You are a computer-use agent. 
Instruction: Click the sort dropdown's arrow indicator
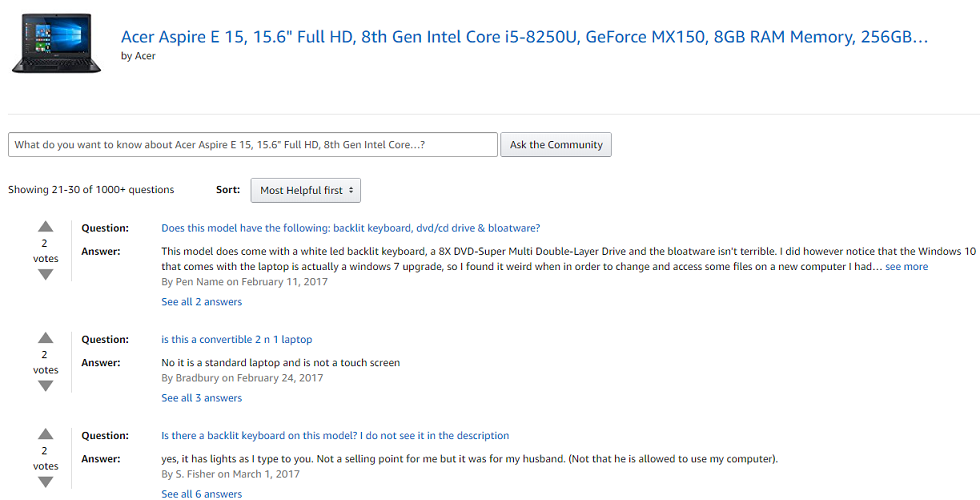(351, 191)
